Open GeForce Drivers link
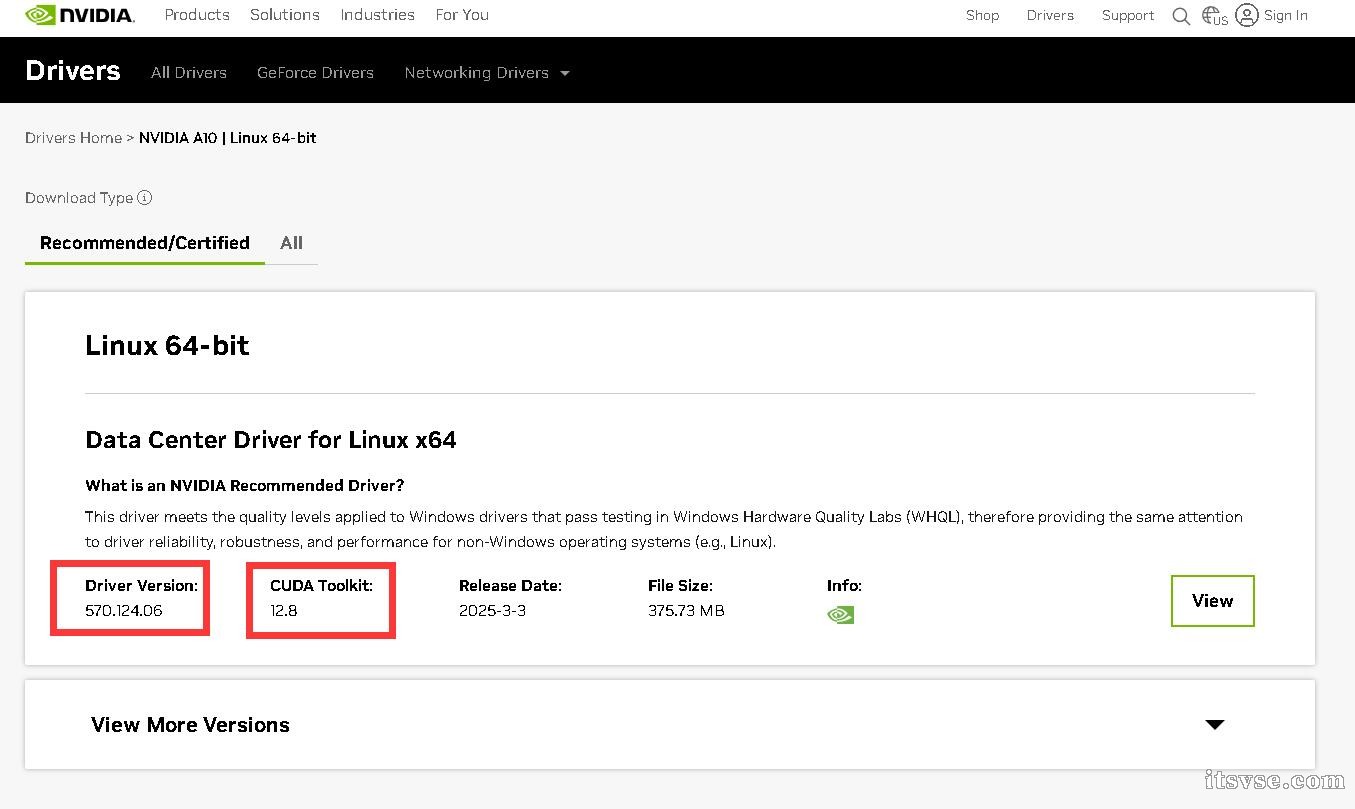This screenshot has height=809, width=1355. 315,73
